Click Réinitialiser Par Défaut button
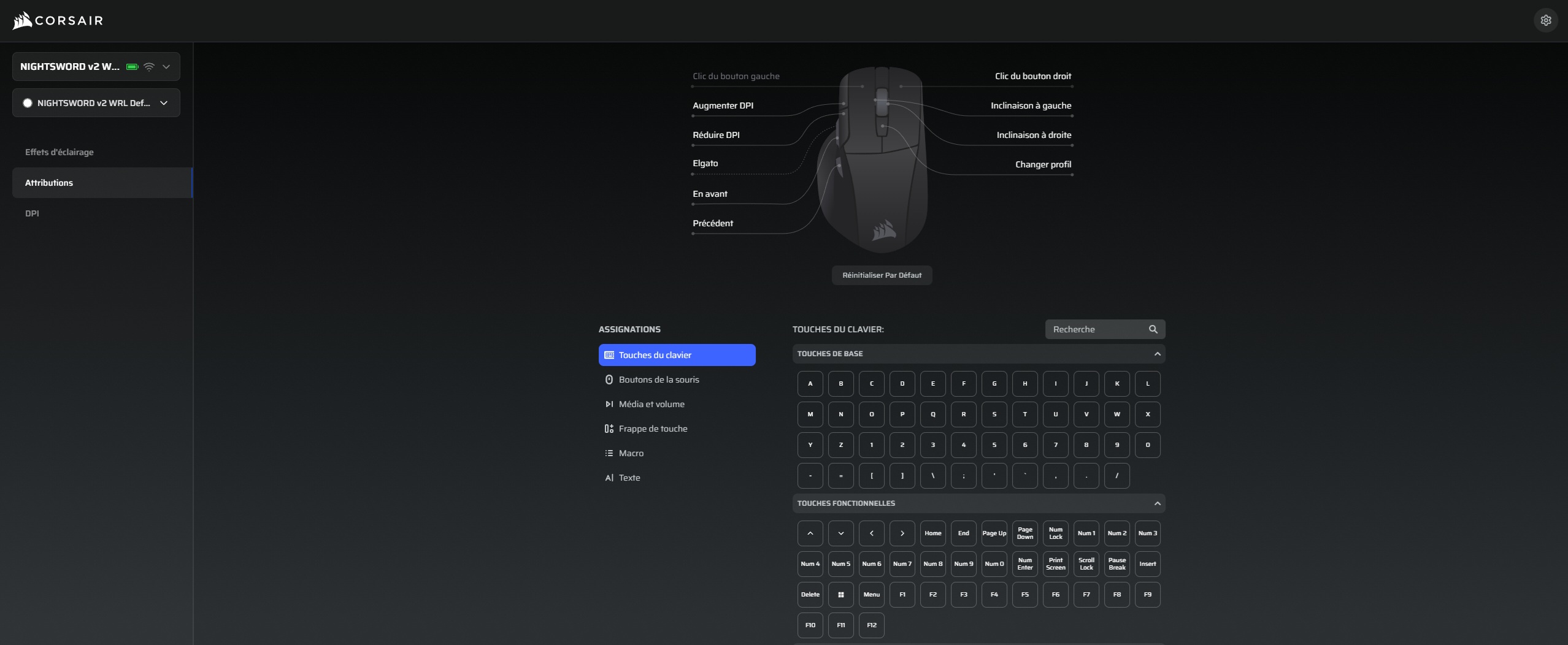The width and height of the screenshot is (1568, 645). (x=882, y=275)
